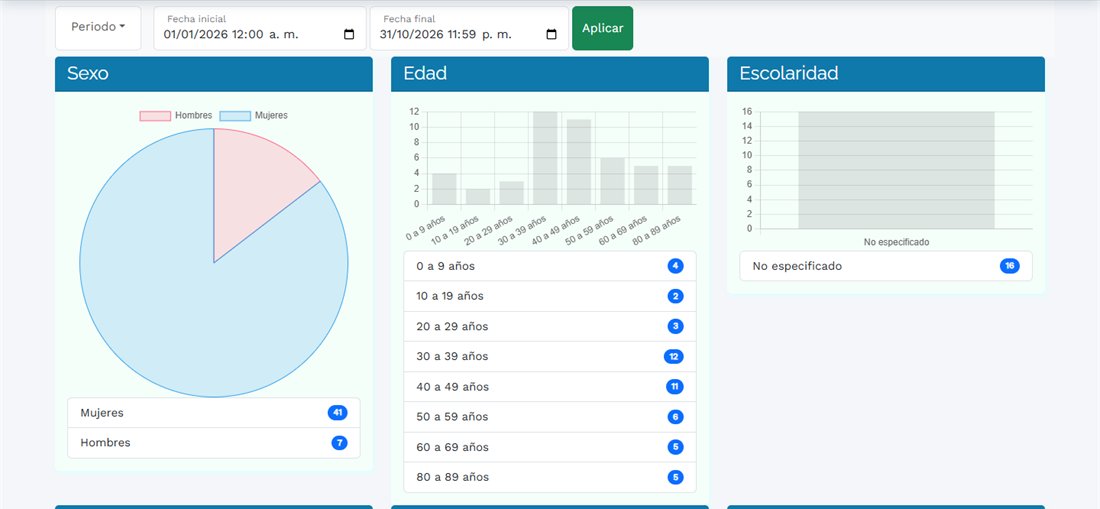Click the 7 badge beside Hombres
This screenshot has width=1100, height=509.
(340, 443)
